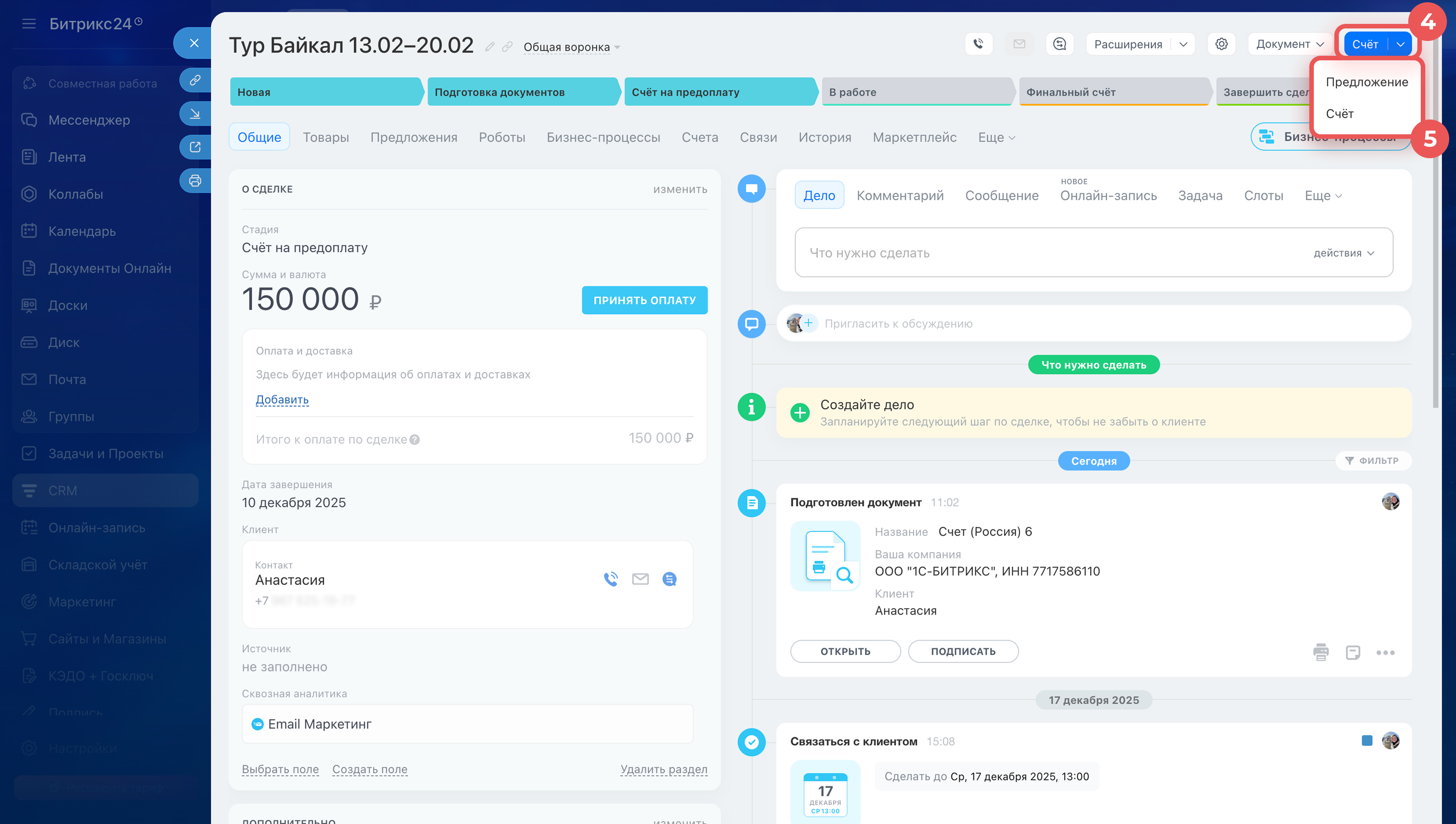The image size is (1456, 824).
Task: Click the plus icon for Создайте дело
Action: [x=800, y=412]
